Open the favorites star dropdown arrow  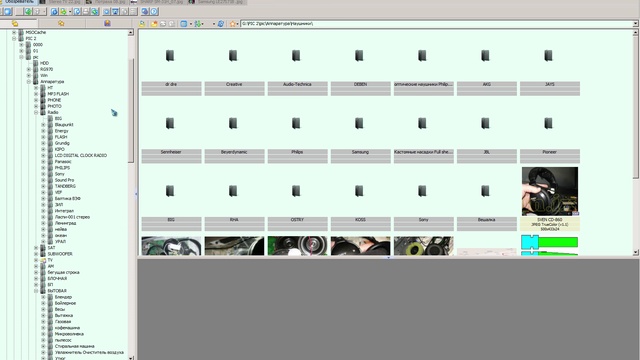click(238, 24)
